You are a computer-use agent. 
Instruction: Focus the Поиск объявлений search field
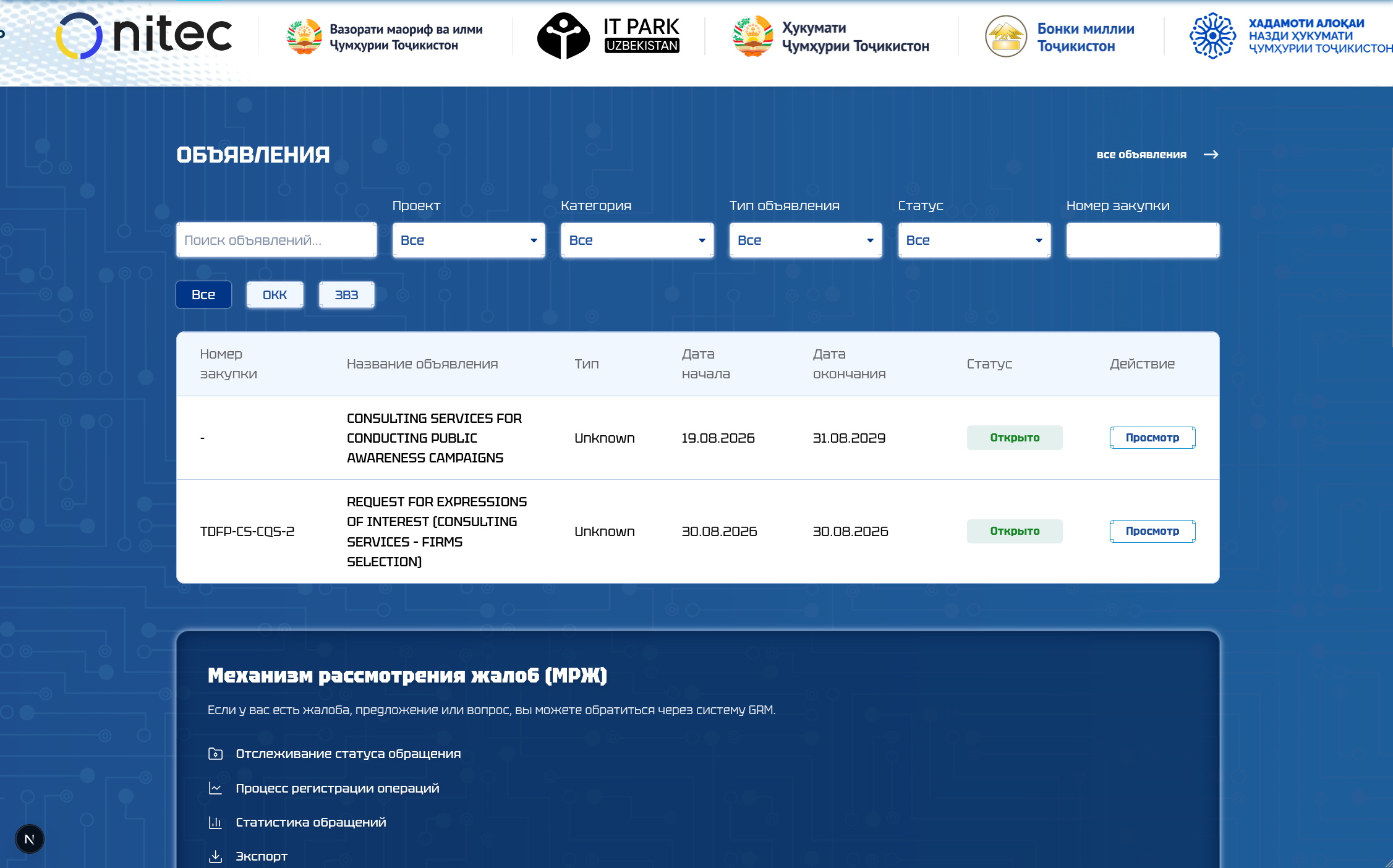[x=276, y=240]
